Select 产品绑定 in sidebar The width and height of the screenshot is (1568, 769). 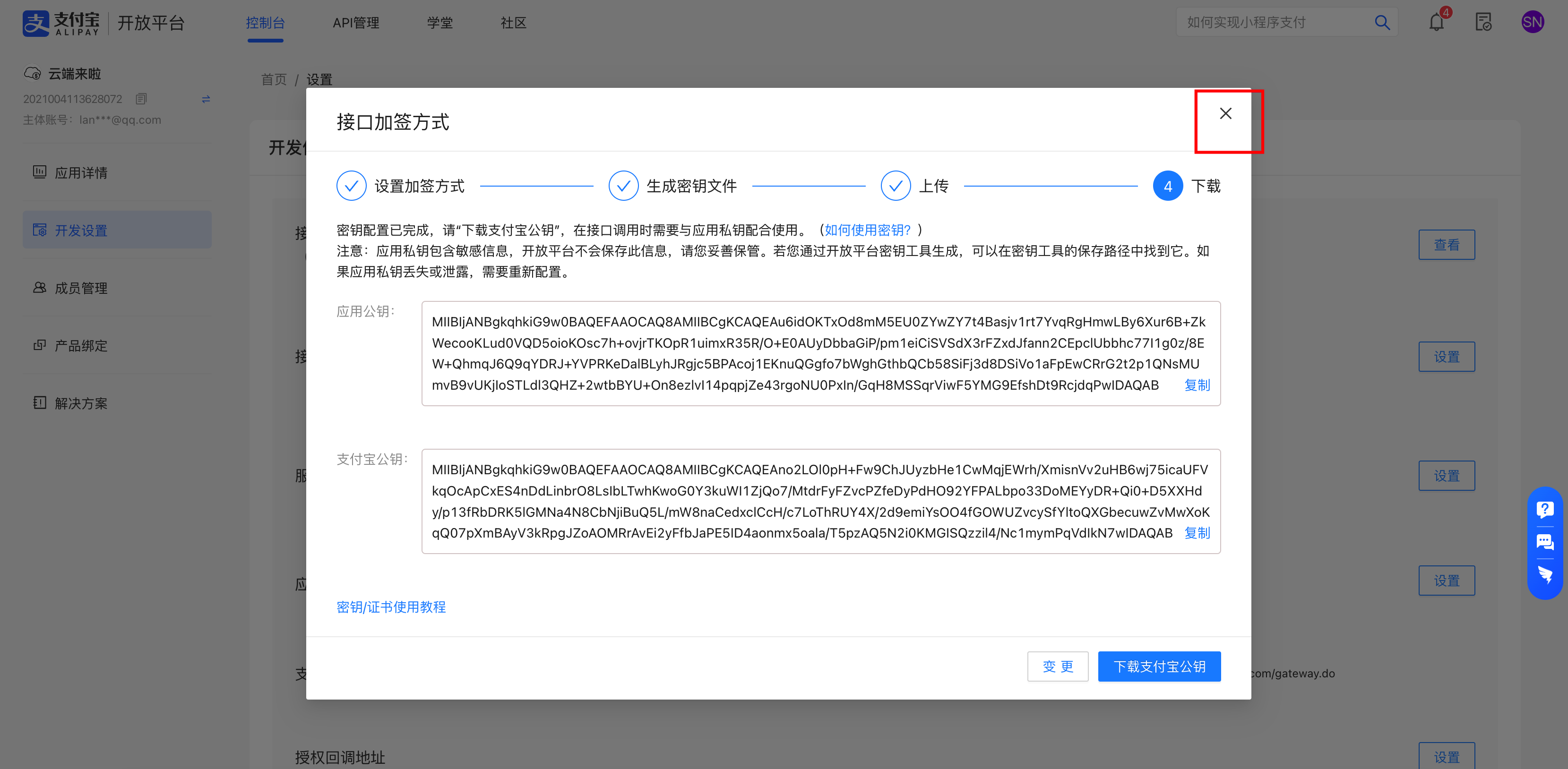click(x=117, y=346)
